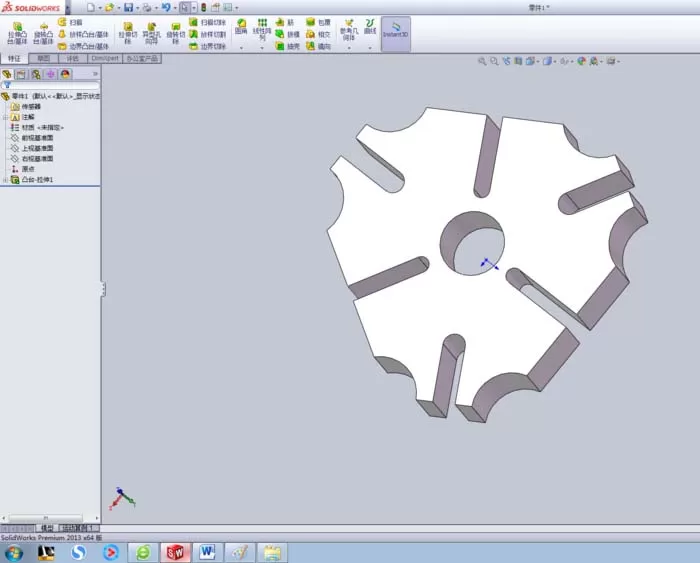Select the Sensors (传感器) folder in tree
Viewport: 700px width, 563px height.
point(27,106)
